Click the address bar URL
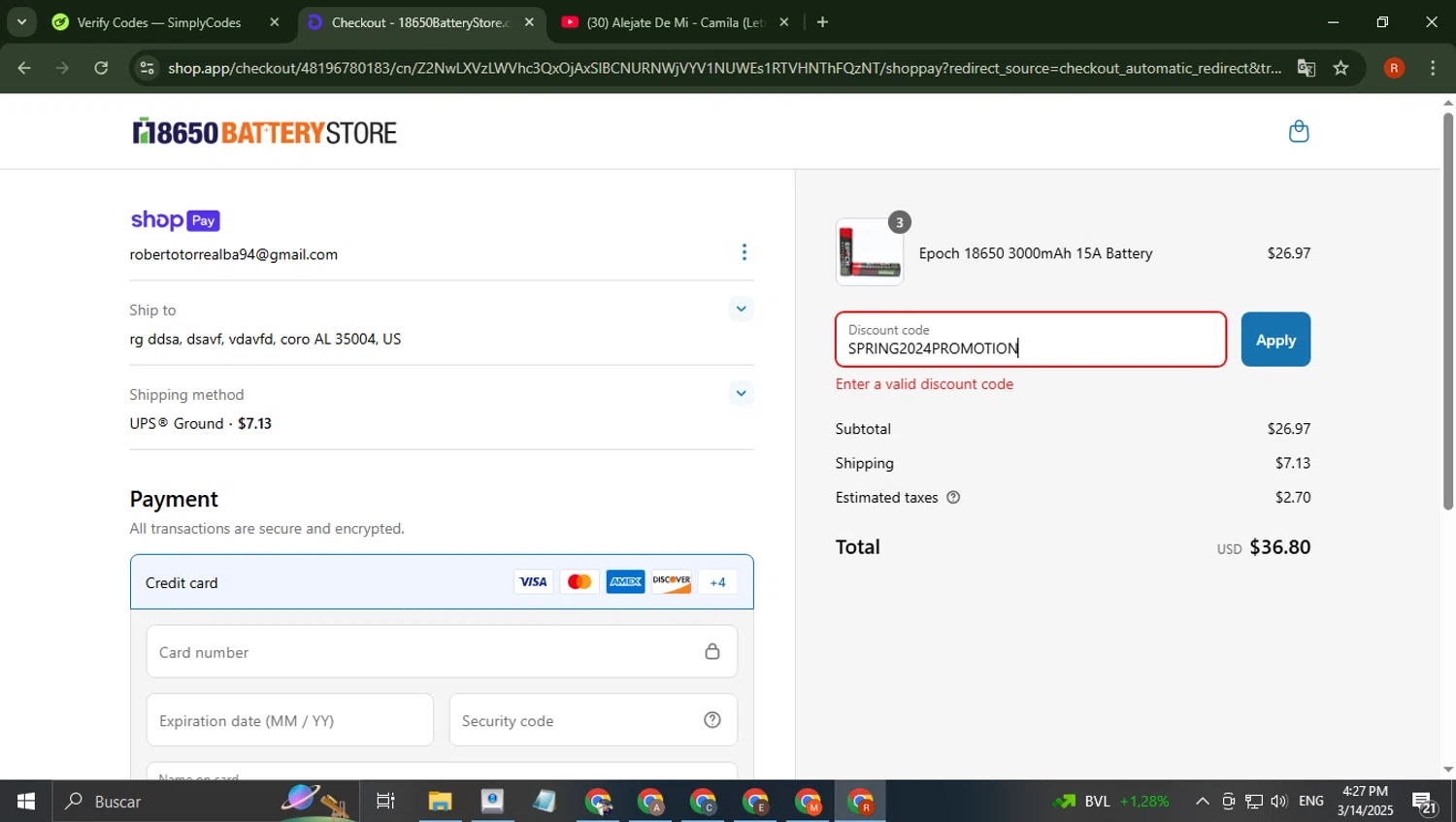The width and height of the screenshot is (1456, 822). [x=724, y=68]
